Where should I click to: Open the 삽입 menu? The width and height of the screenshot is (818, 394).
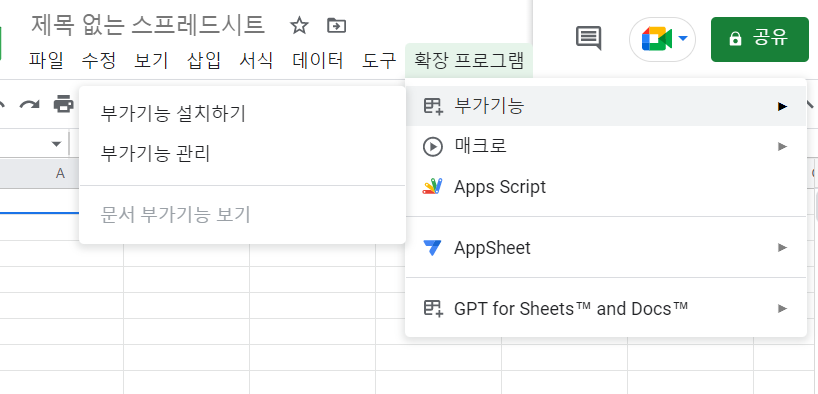[x=204, y=61]
